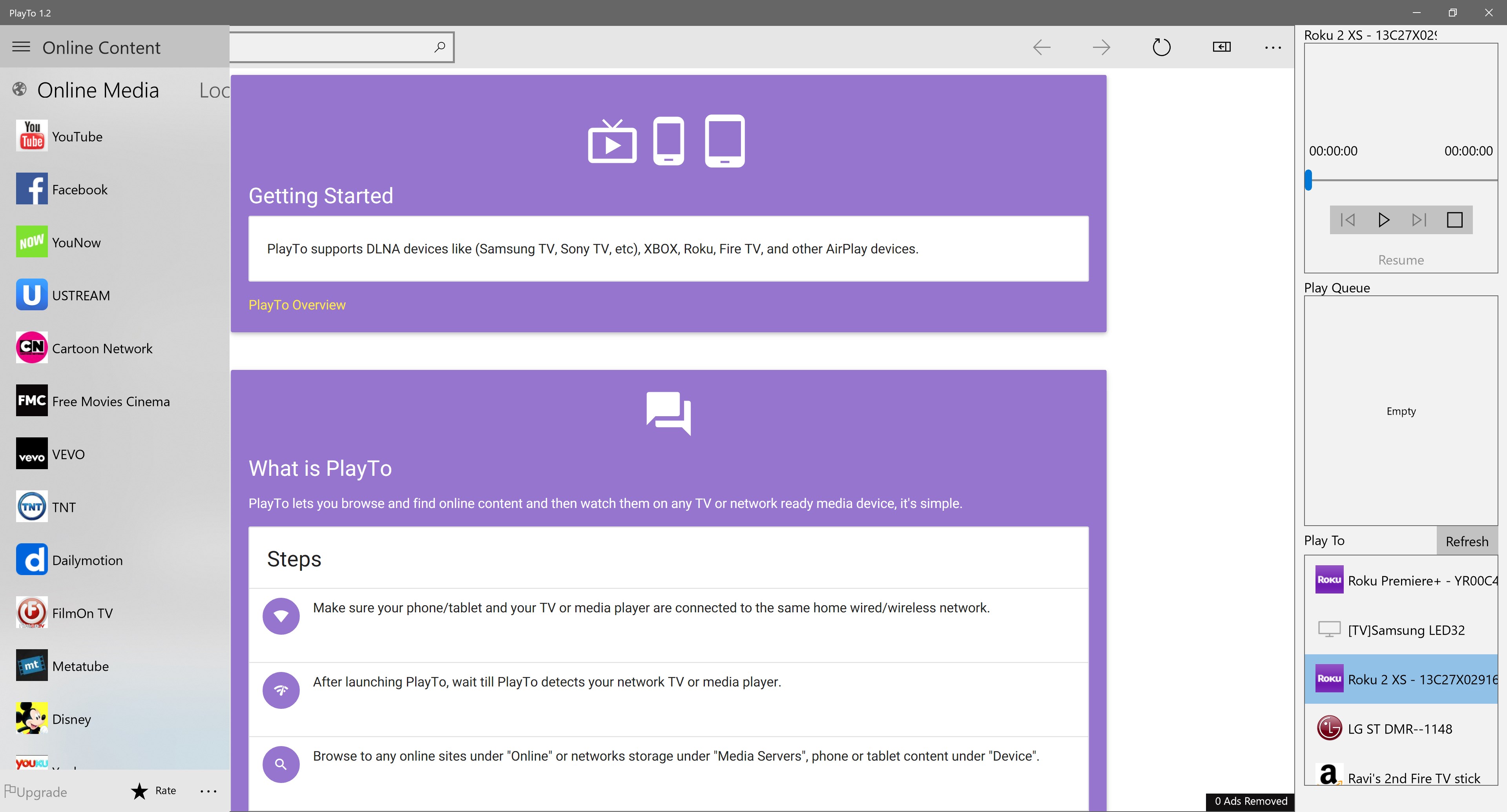This screenshot has height=812, width=1507.
Task: Start playback with the play button
Action: (x=1383, y=220)
